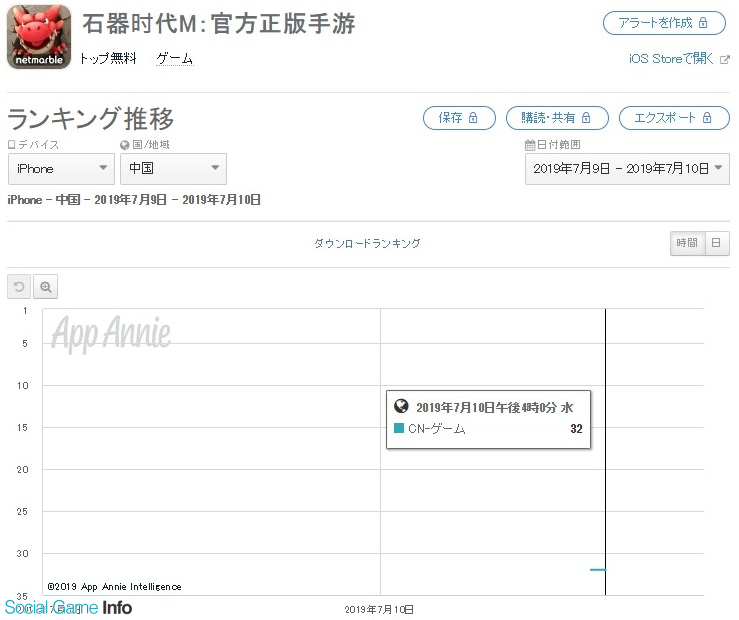Image resolution: width=739 pixels, height=620 pixels.
Task: Switch to the 時間 hourly view
Action: coord(687,243)
